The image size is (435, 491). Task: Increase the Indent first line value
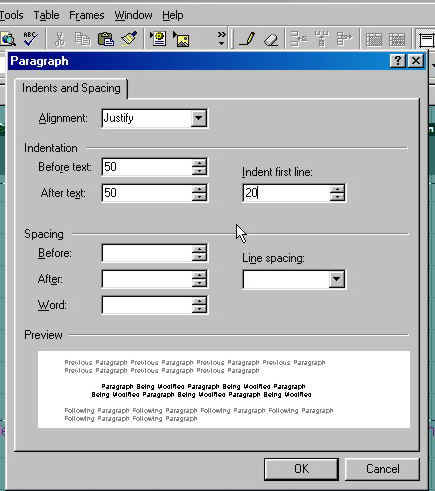pos(337,189)
